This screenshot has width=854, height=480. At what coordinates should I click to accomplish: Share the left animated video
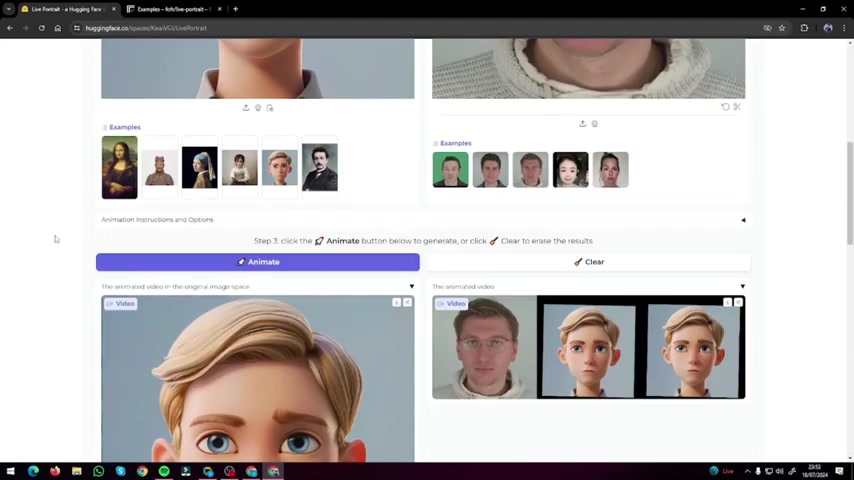pyautogui.click(x=407, y=302)
